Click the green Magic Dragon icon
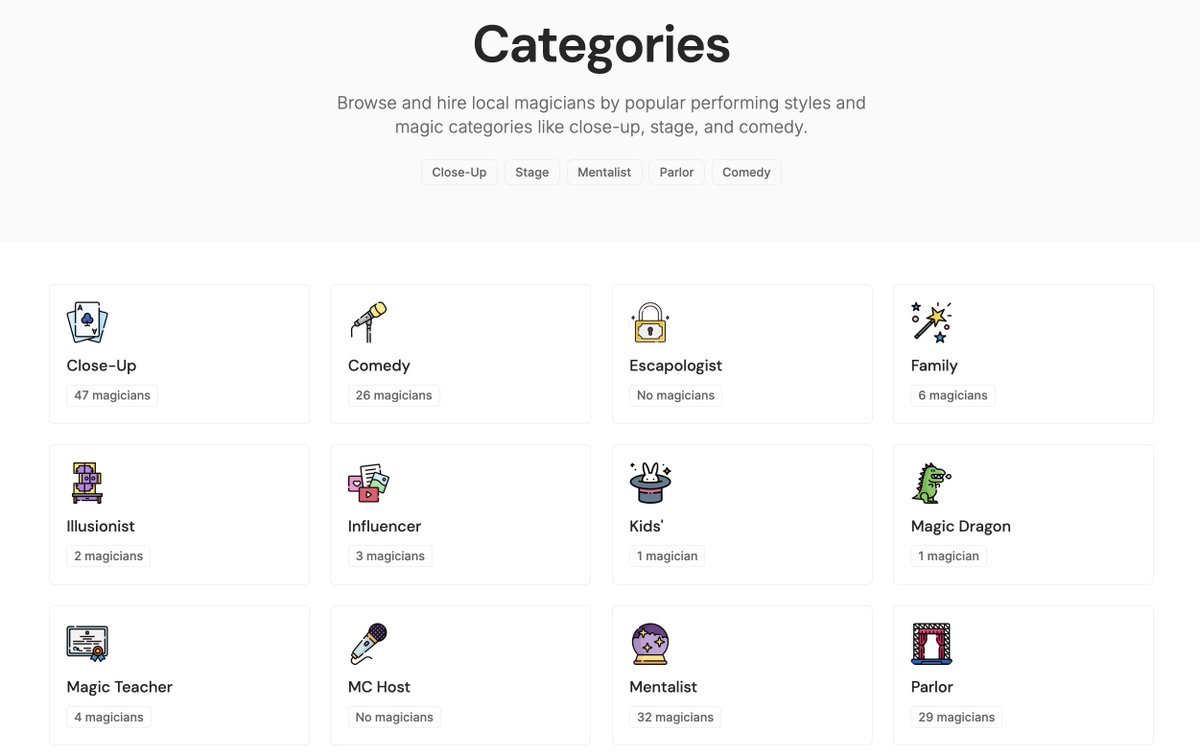Viewport: 1200px width, 756px height. (931, 483)
